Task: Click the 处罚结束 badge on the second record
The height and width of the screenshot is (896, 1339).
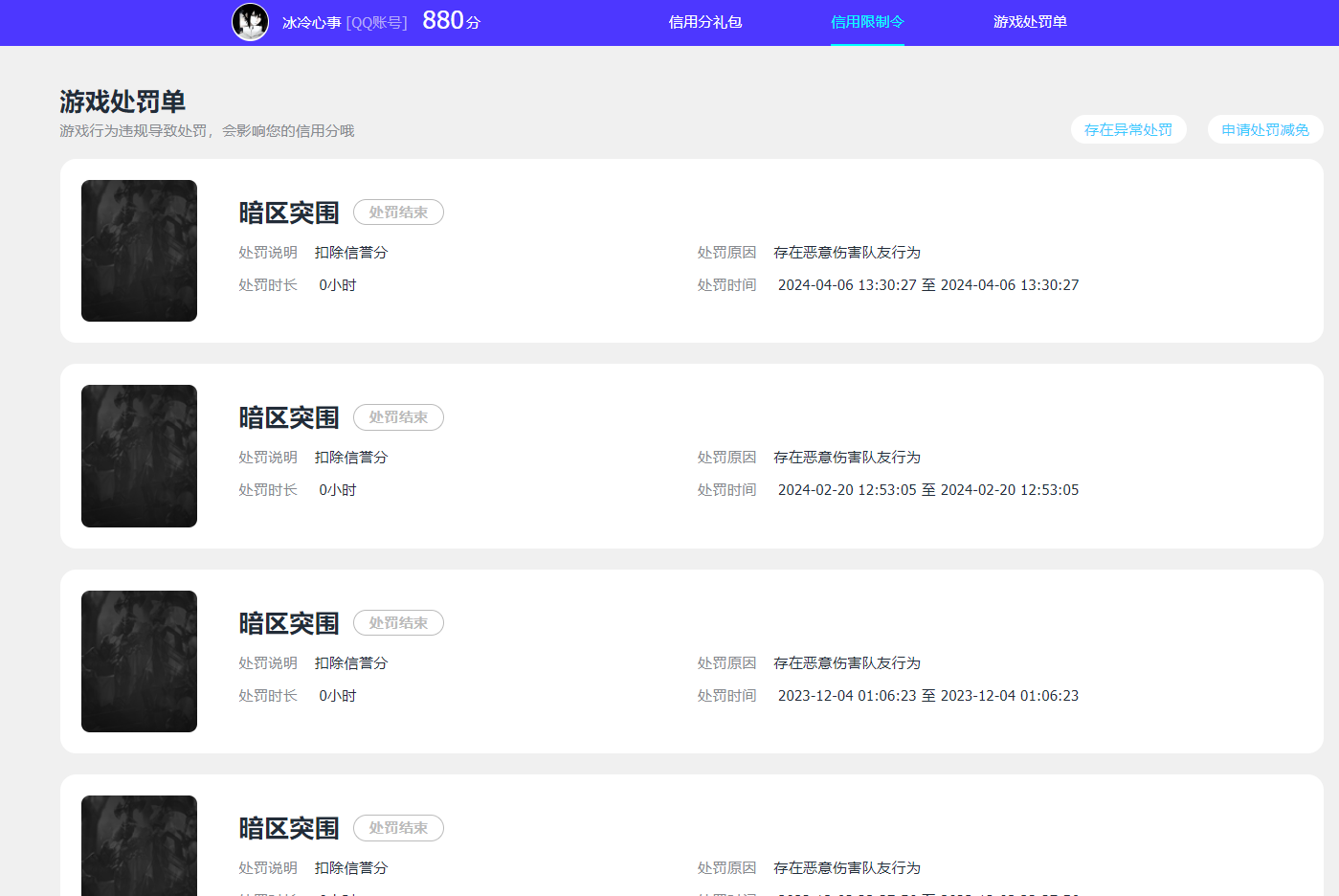Action: (x=398, y=417)
